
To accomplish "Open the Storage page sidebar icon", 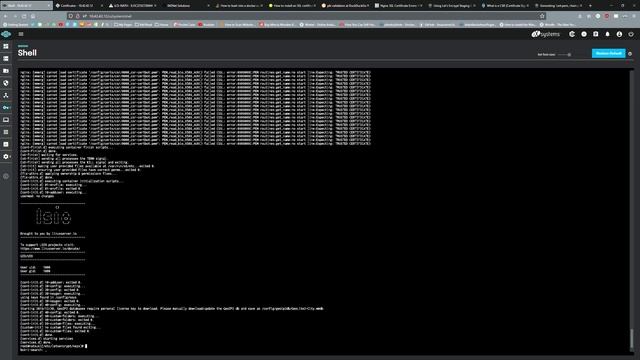I will tap(6, 58).
